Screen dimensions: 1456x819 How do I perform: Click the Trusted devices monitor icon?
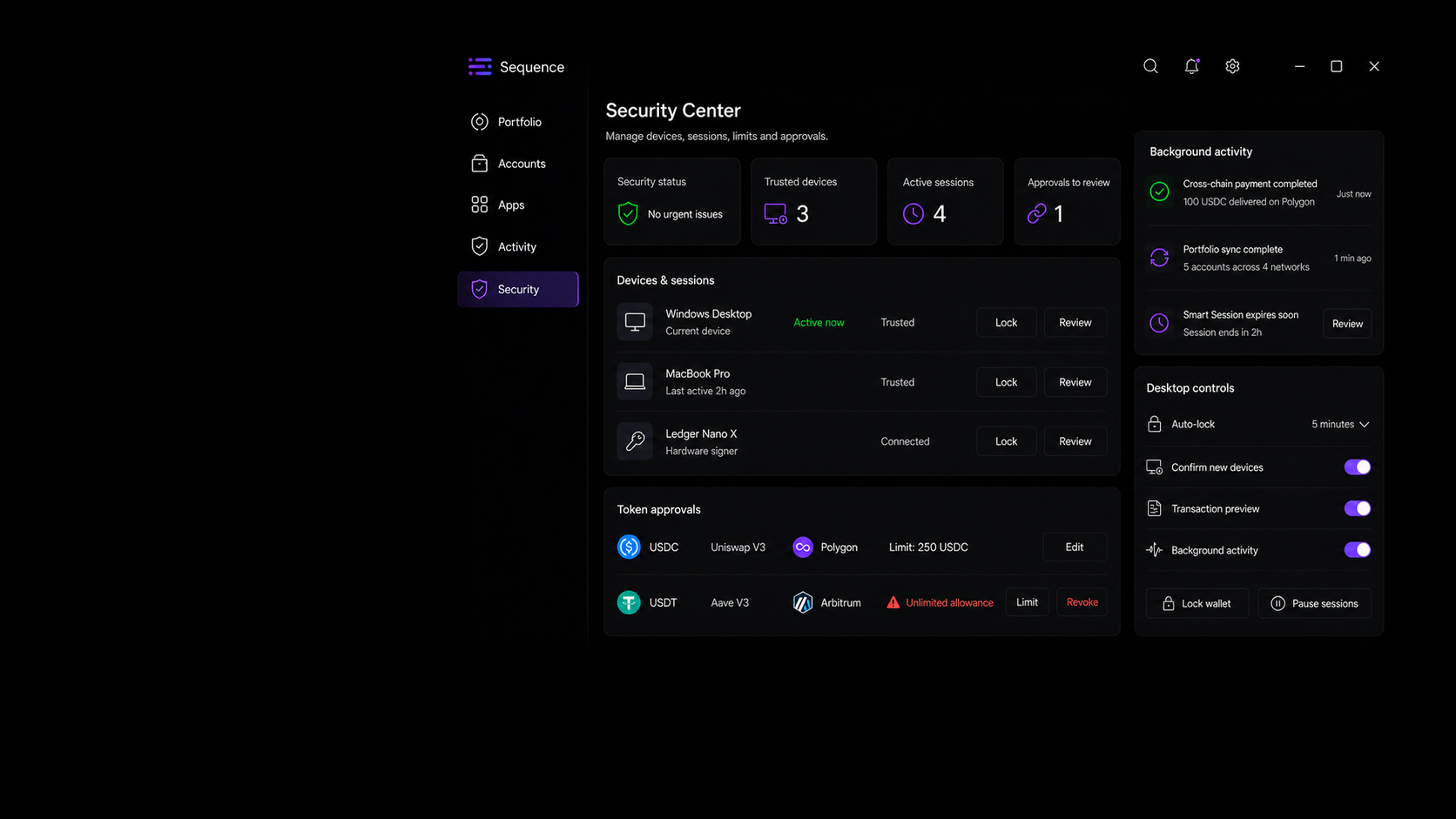tap(776, 213)
